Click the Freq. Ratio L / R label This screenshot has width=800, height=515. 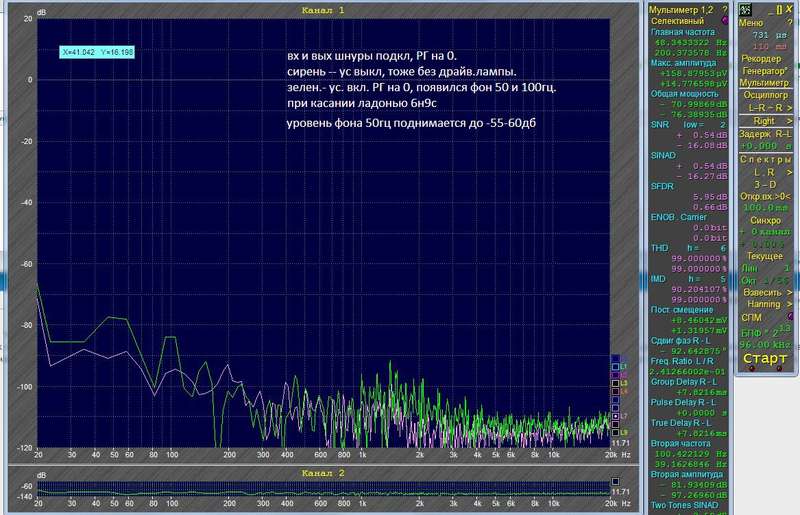tap(682, 361)
